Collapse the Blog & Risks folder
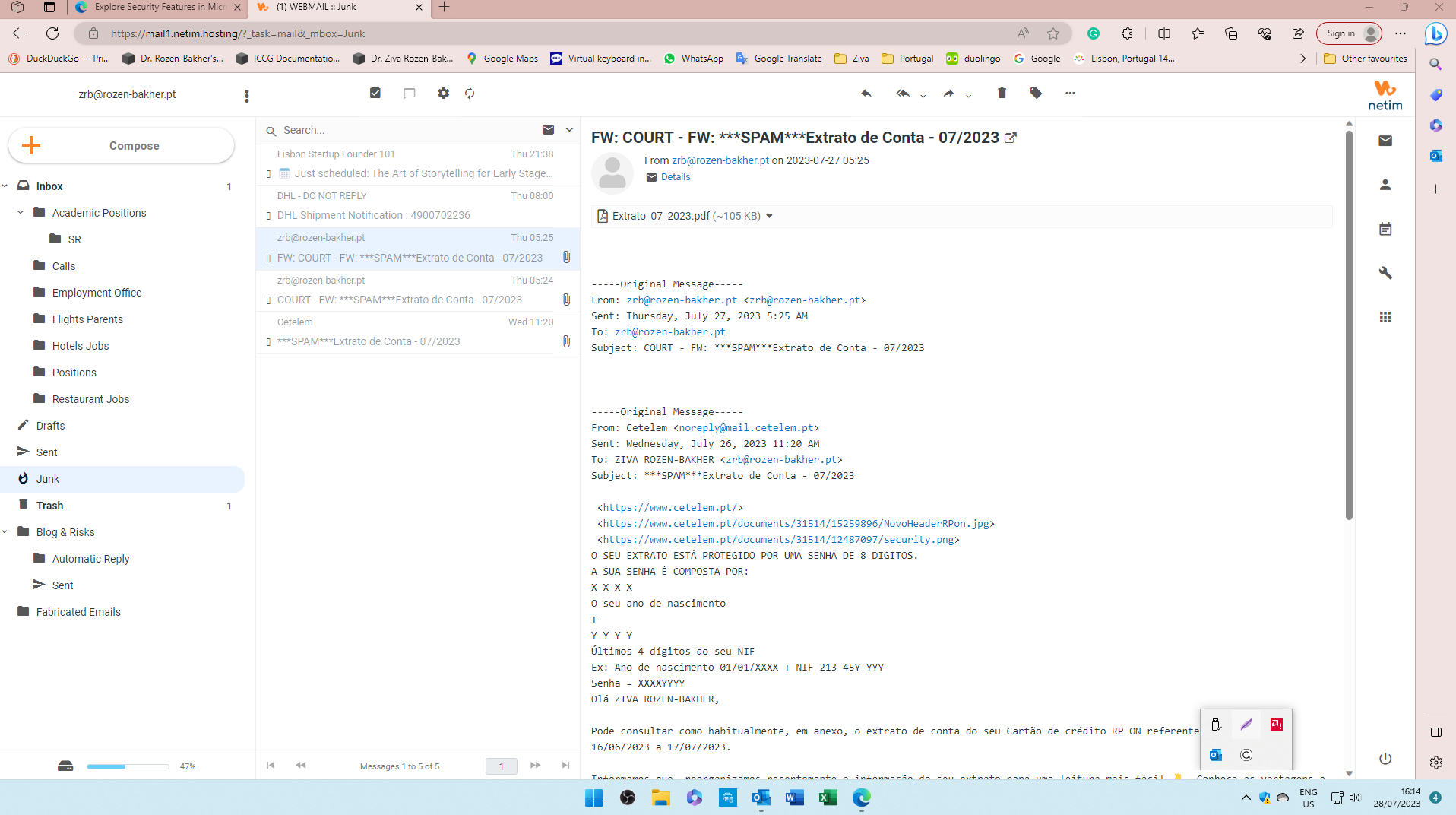 5,532
